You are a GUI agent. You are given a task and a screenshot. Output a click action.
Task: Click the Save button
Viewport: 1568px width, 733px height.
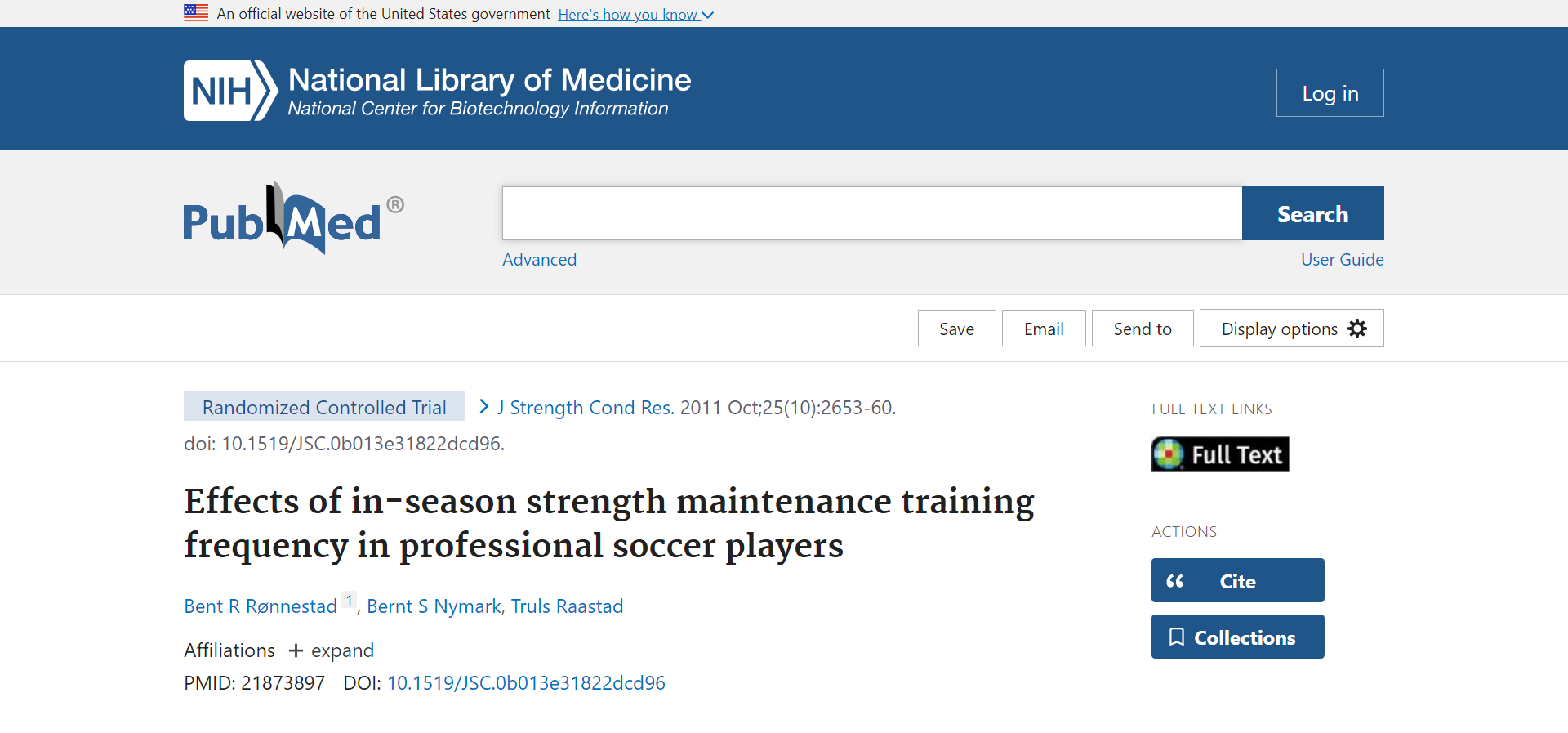tap(956, 329)
